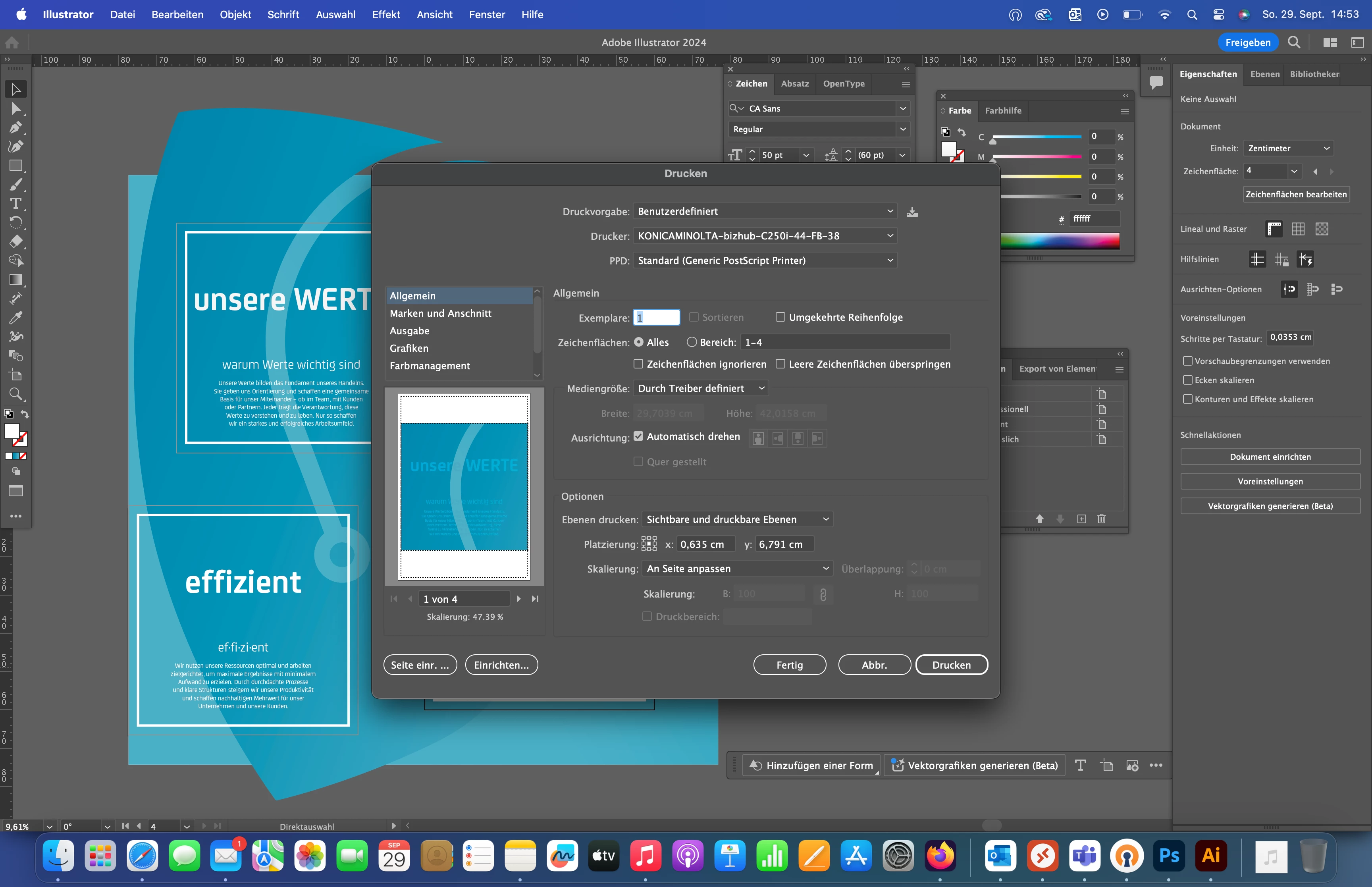
Task: Expand the Einheit Zentimeter dropdown
Action: 1288,148
